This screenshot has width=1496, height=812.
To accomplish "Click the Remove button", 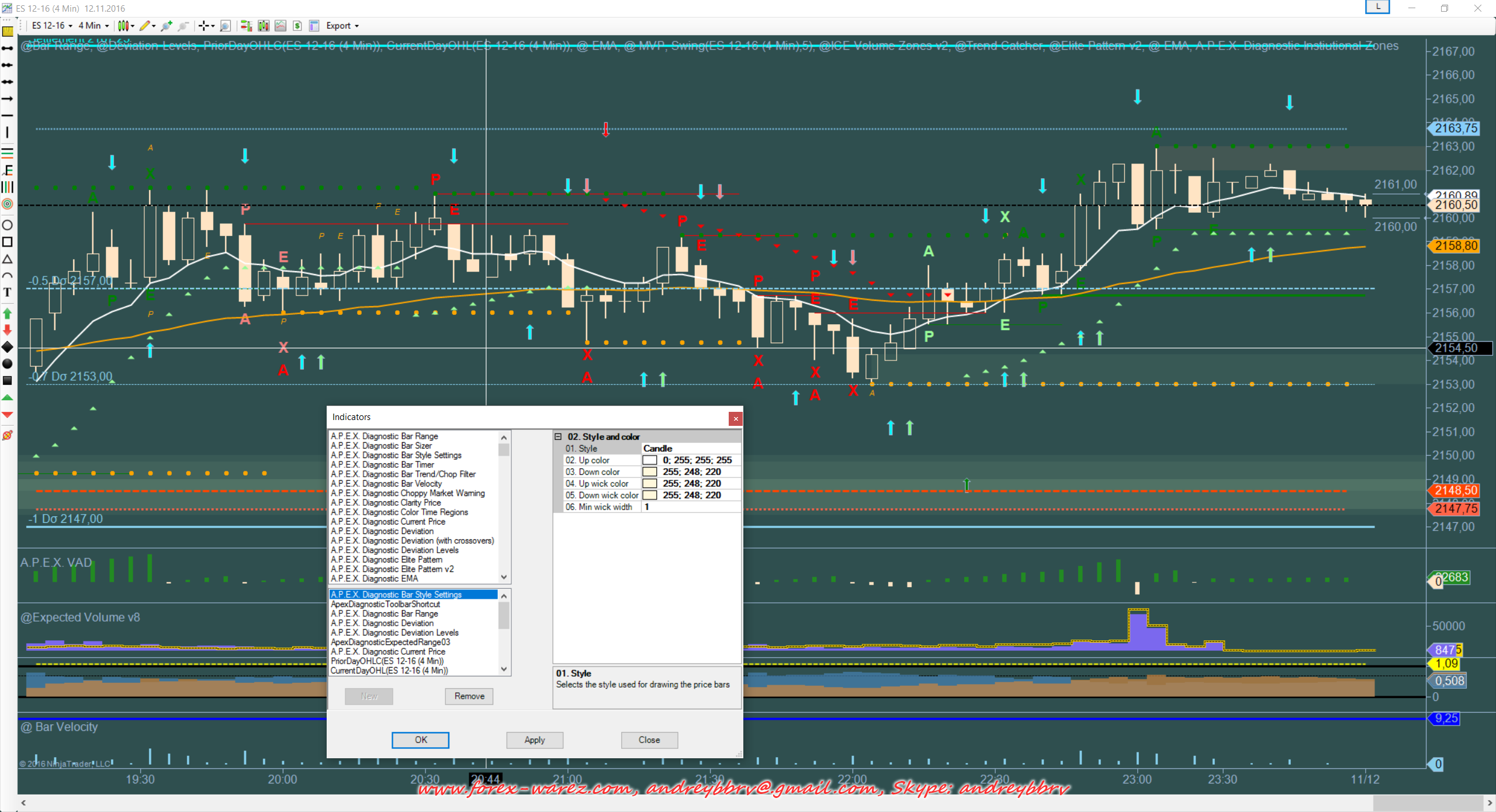I will click(x=469, y=696).
